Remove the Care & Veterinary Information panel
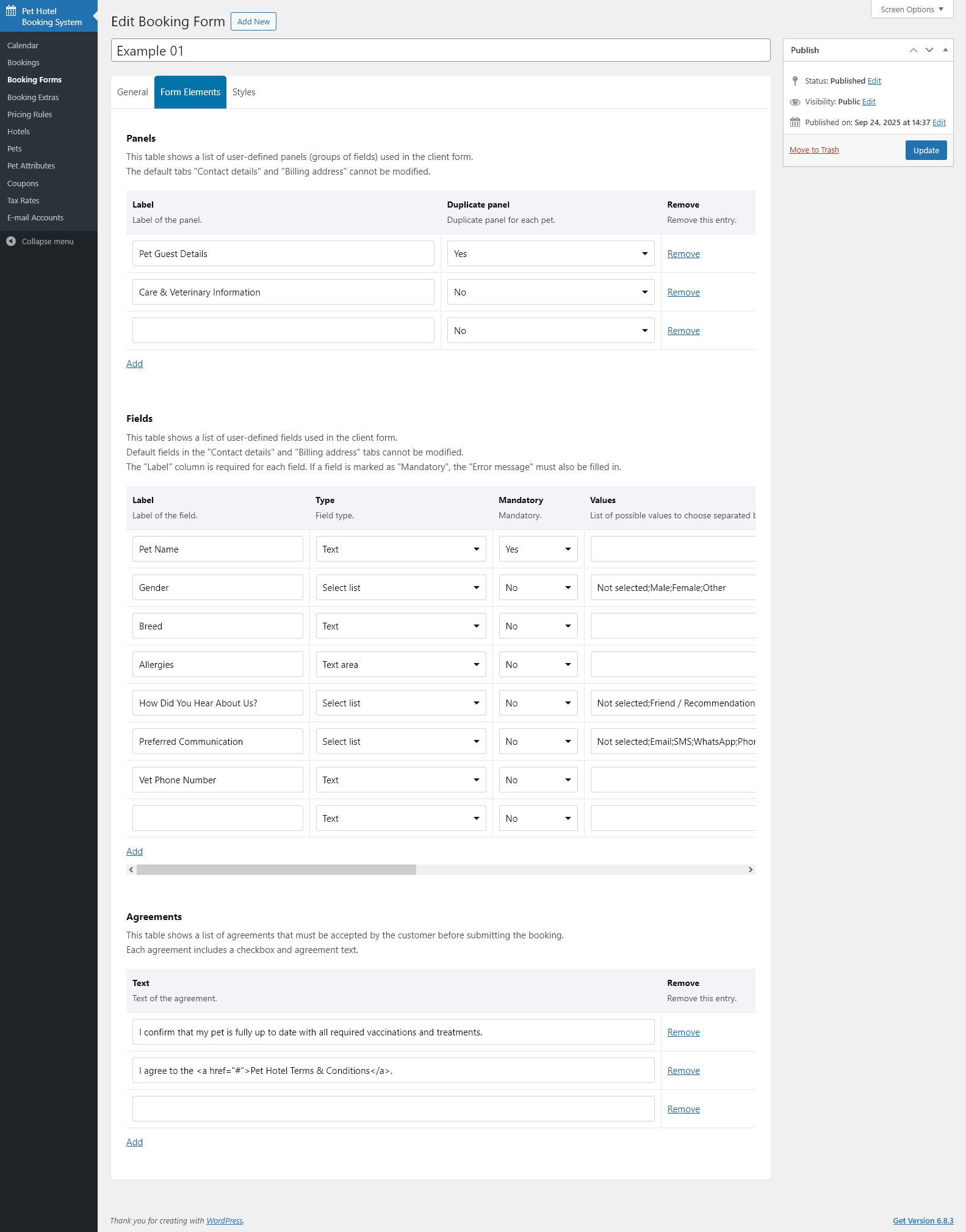This screenshot has height=1232, width=966. [683, 292]
